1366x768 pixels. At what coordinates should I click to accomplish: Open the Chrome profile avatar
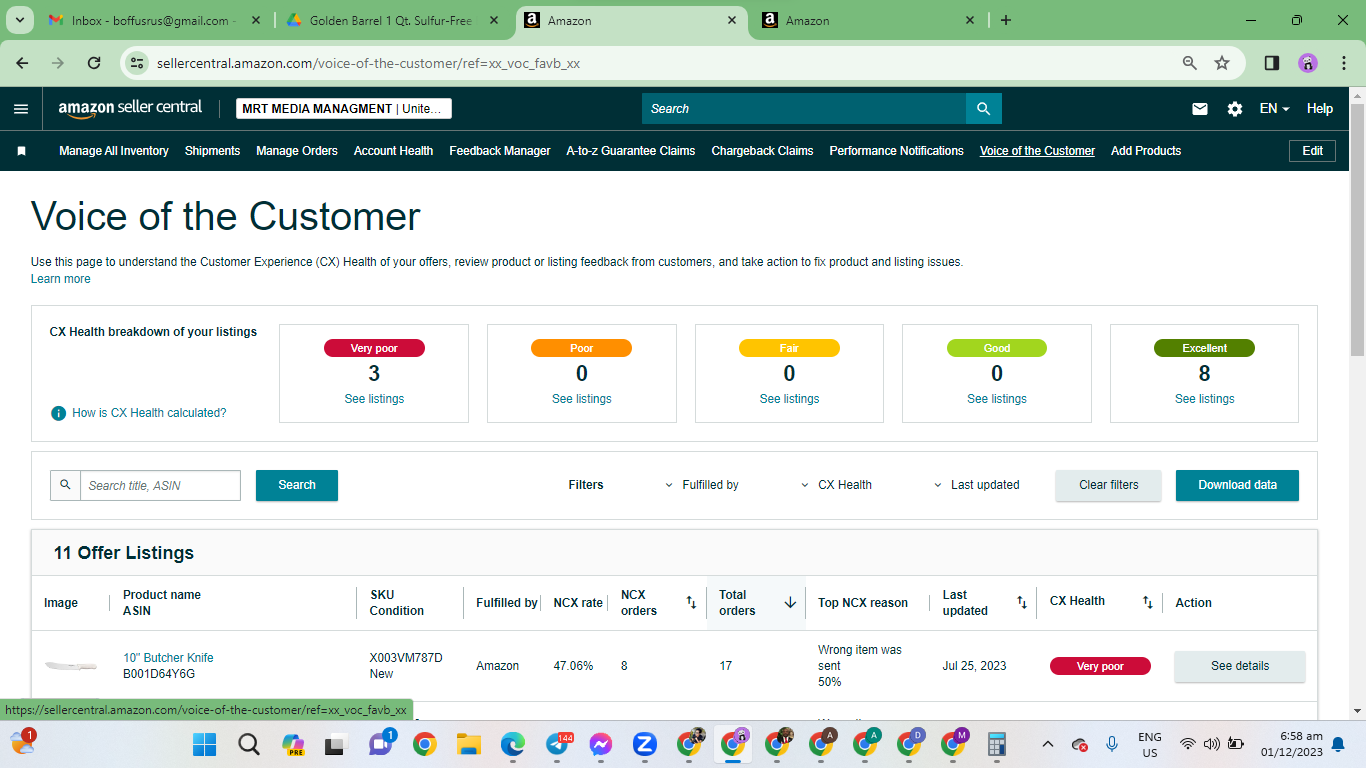pos(1308,63)
